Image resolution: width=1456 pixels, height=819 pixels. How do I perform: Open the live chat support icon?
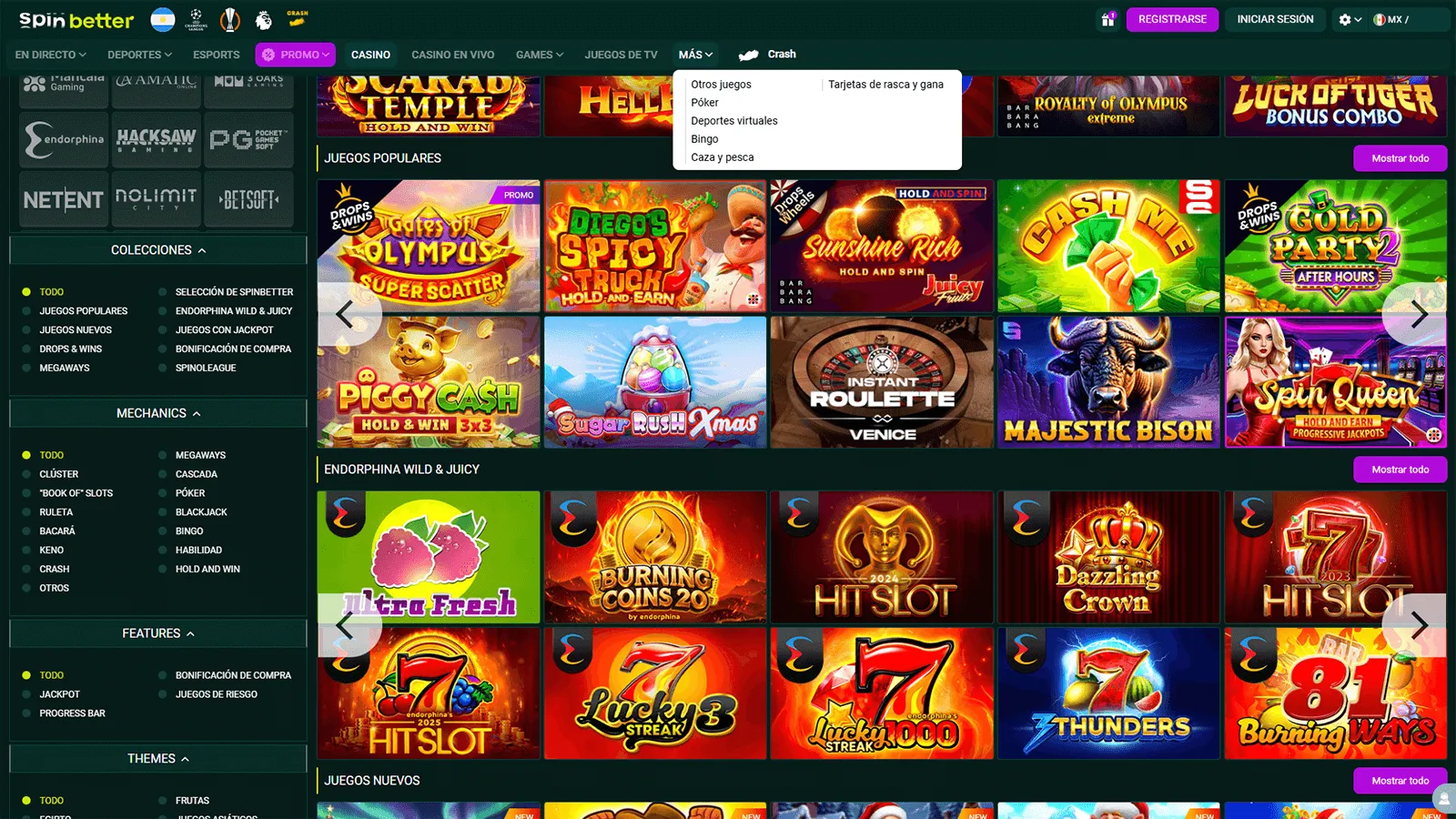point(1444,799)
